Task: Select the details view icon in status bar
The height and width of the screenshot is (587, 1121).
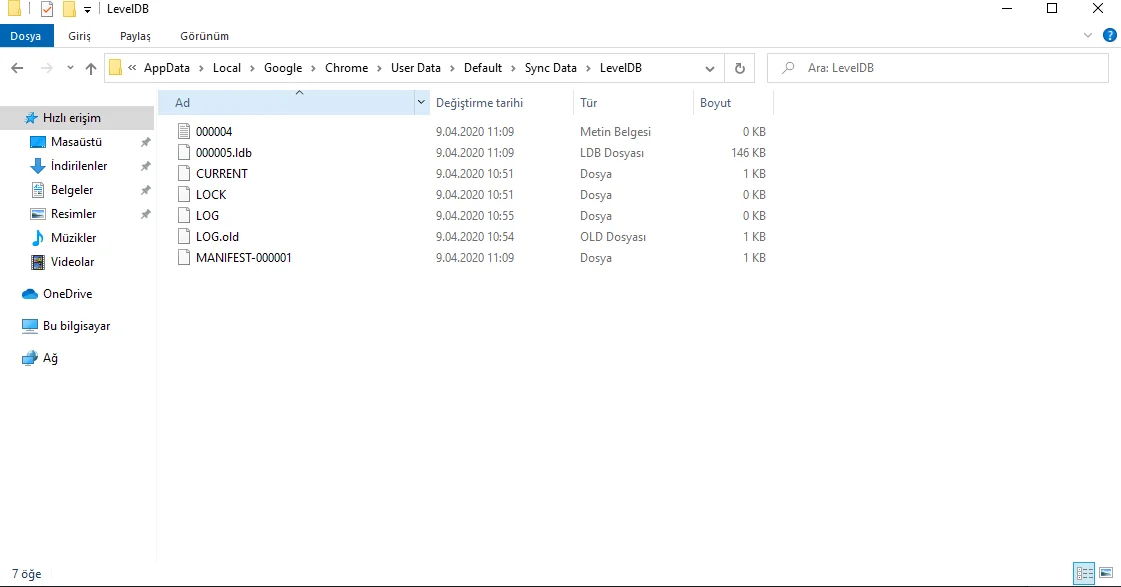Action: point(1084,573)
